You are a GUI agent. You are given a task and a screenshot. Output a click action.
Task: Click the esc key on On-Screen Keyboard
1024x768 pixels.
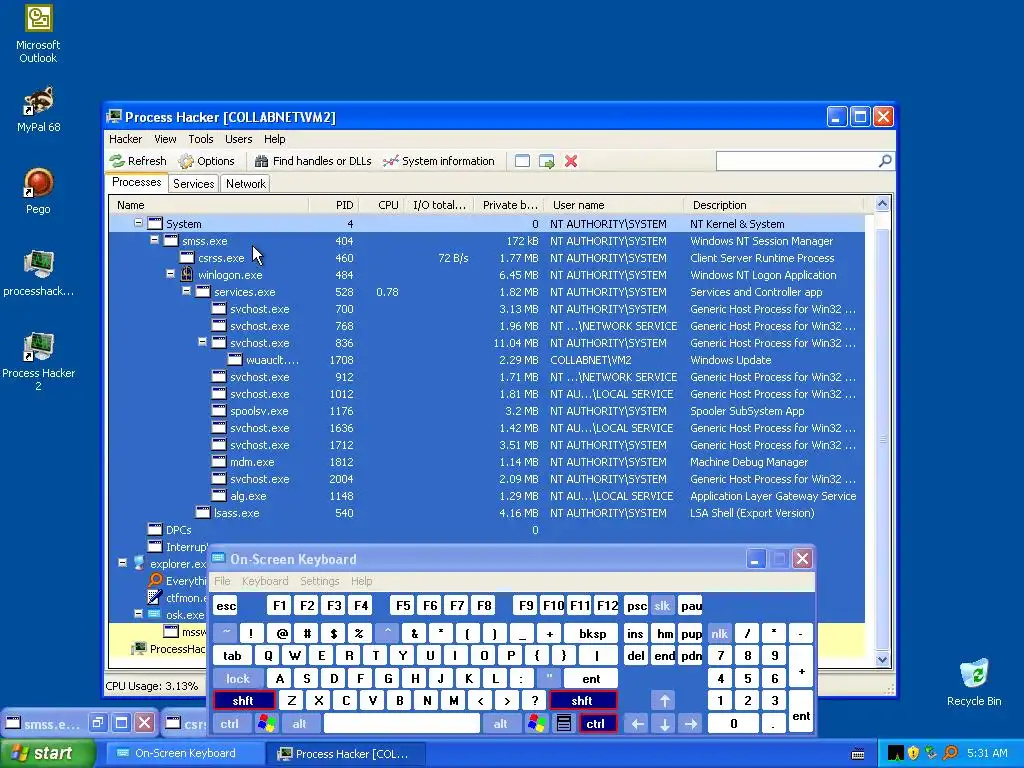pos(226,606)
